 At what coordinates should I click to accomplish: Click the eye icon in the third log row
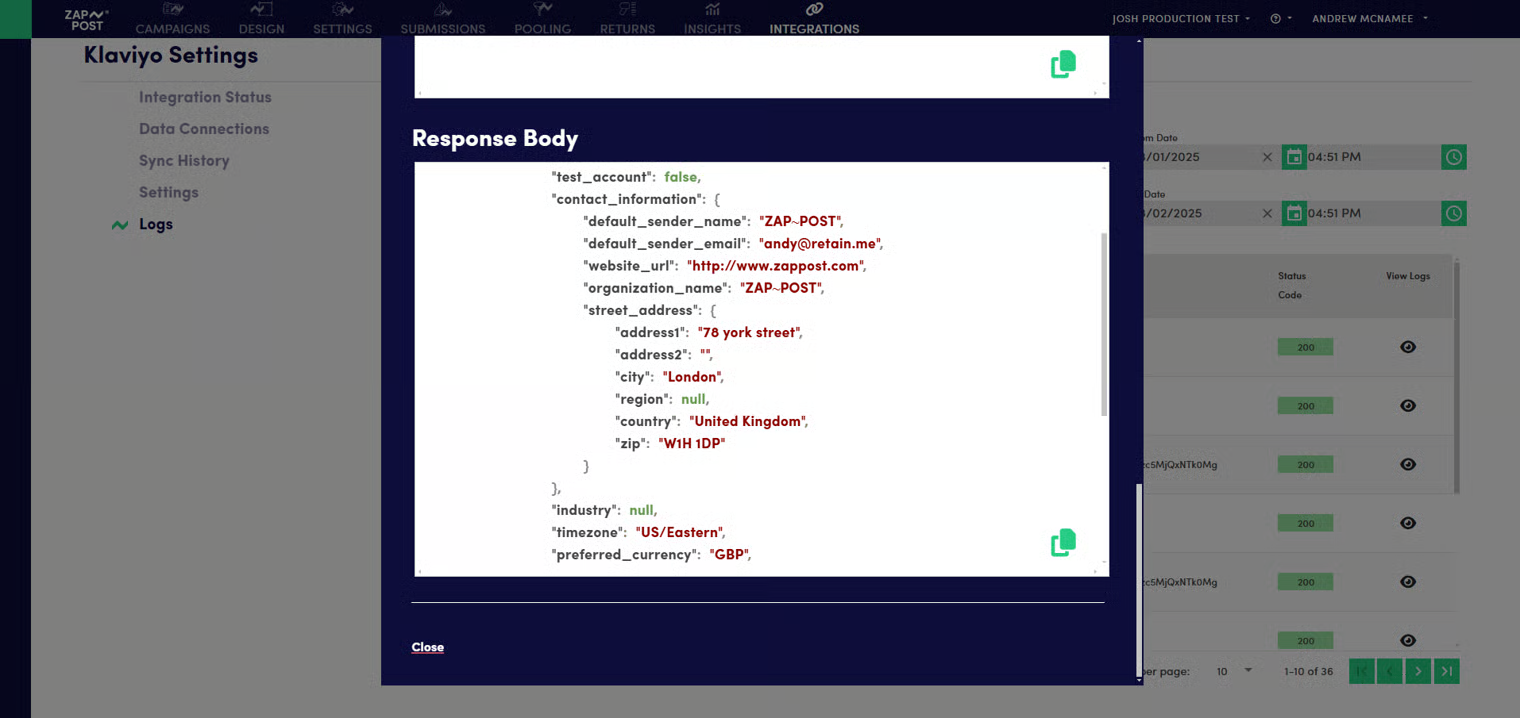point(1408,464)
